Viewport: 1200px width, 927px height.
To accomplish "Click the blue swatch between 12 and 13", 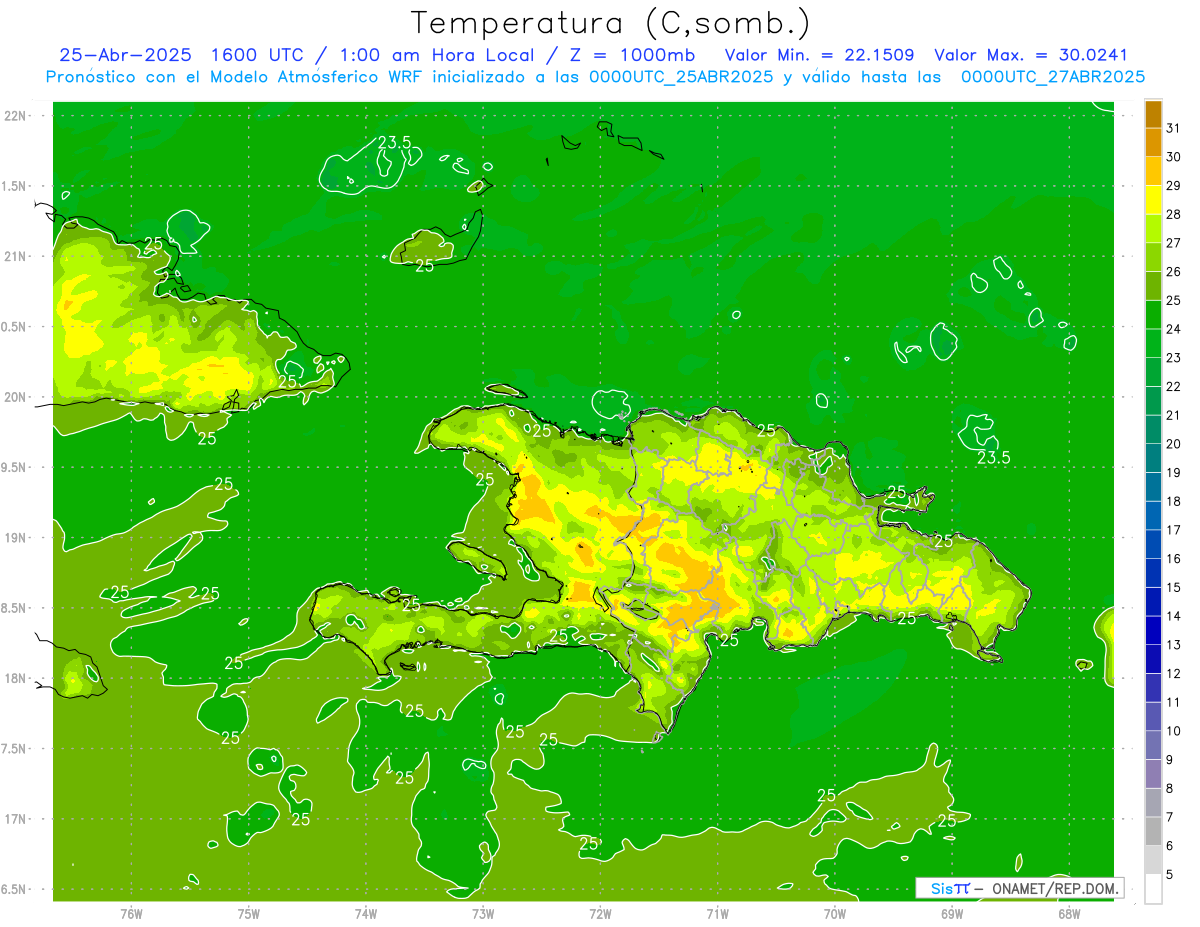I will (x=1153, y=659).
